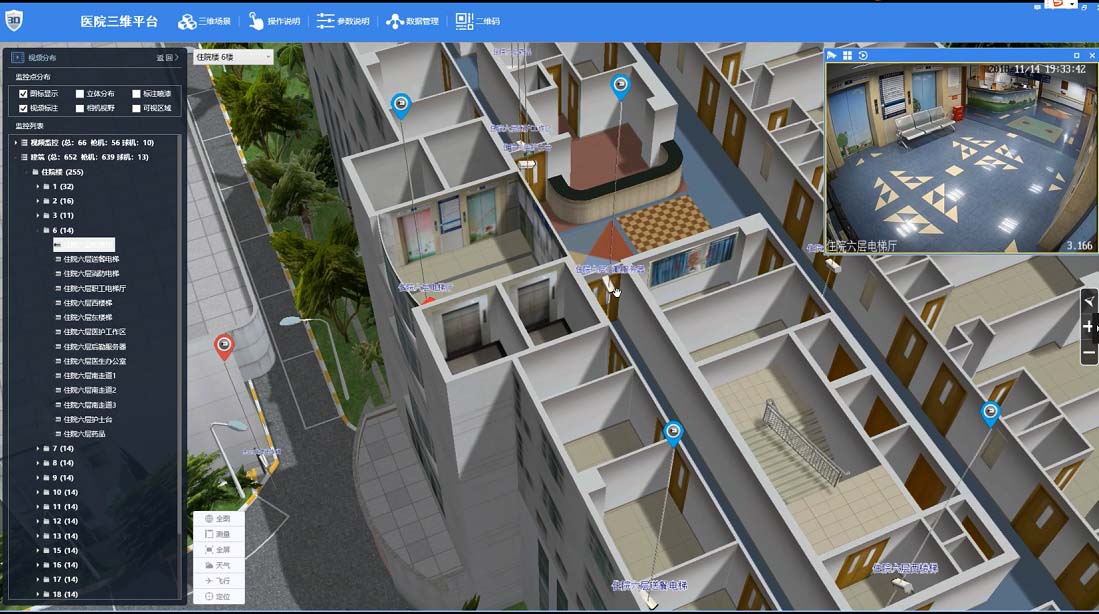1099x614 pixels.
Task: Zoom out with the minus map button
Action: point(1089,352)
